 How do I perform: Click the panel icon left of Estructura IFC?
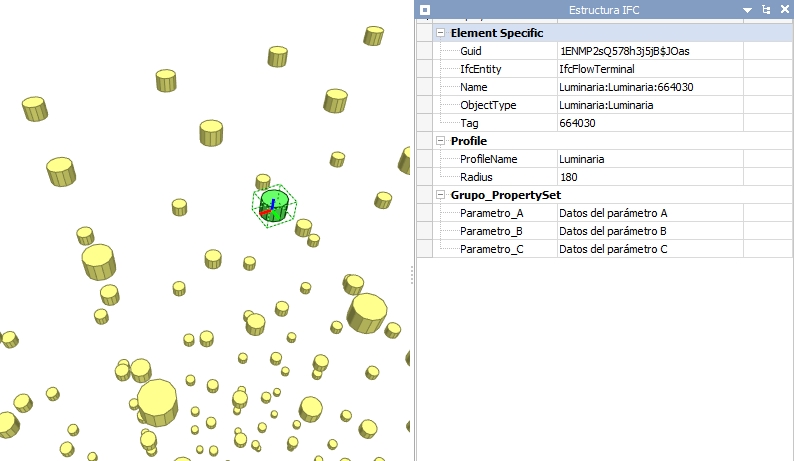click(x=425, y=9)
